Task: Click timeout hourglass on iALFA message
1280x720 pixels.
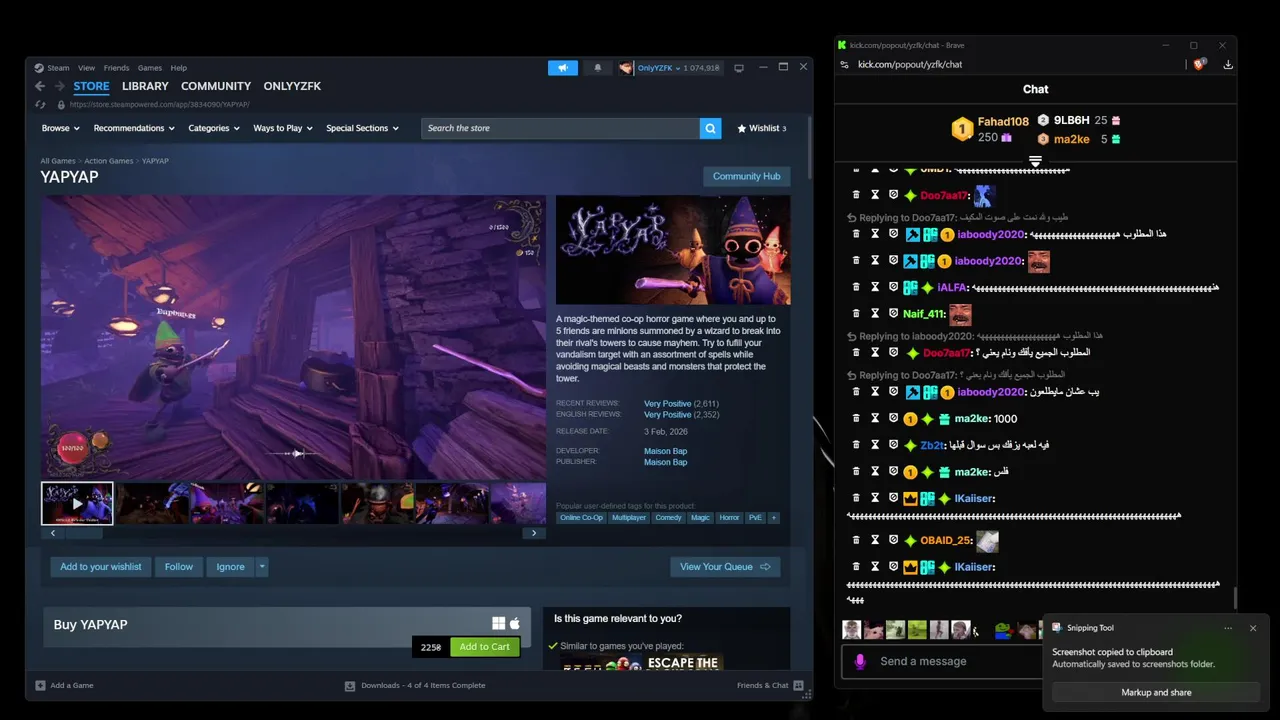Action: (875, 287)
